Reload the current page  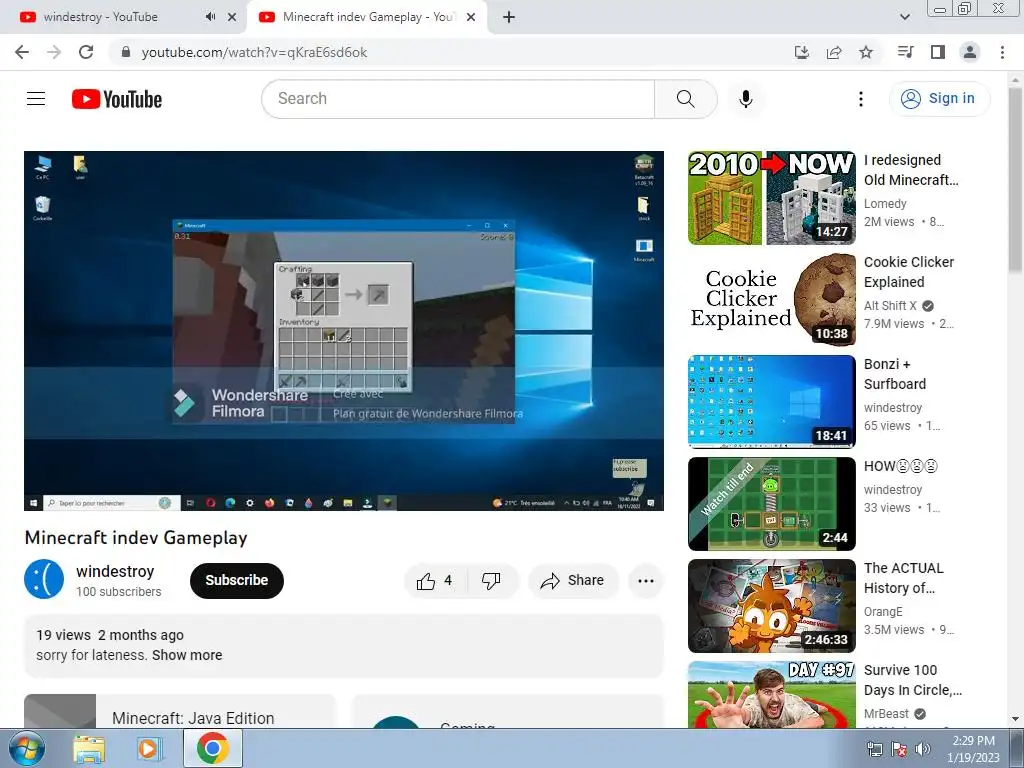(x=86, y=52)
